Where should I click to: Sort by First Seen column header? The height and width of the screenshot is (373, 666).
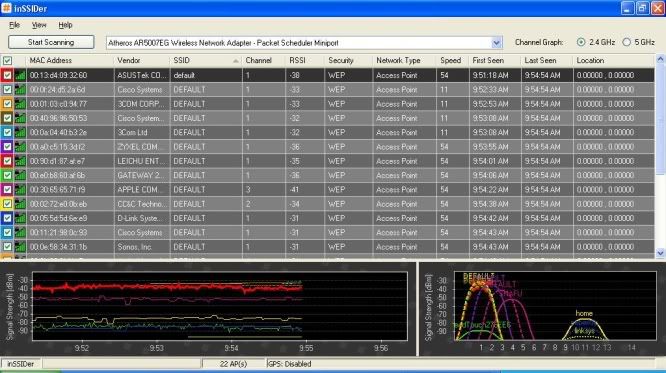[x=495, y=61]
